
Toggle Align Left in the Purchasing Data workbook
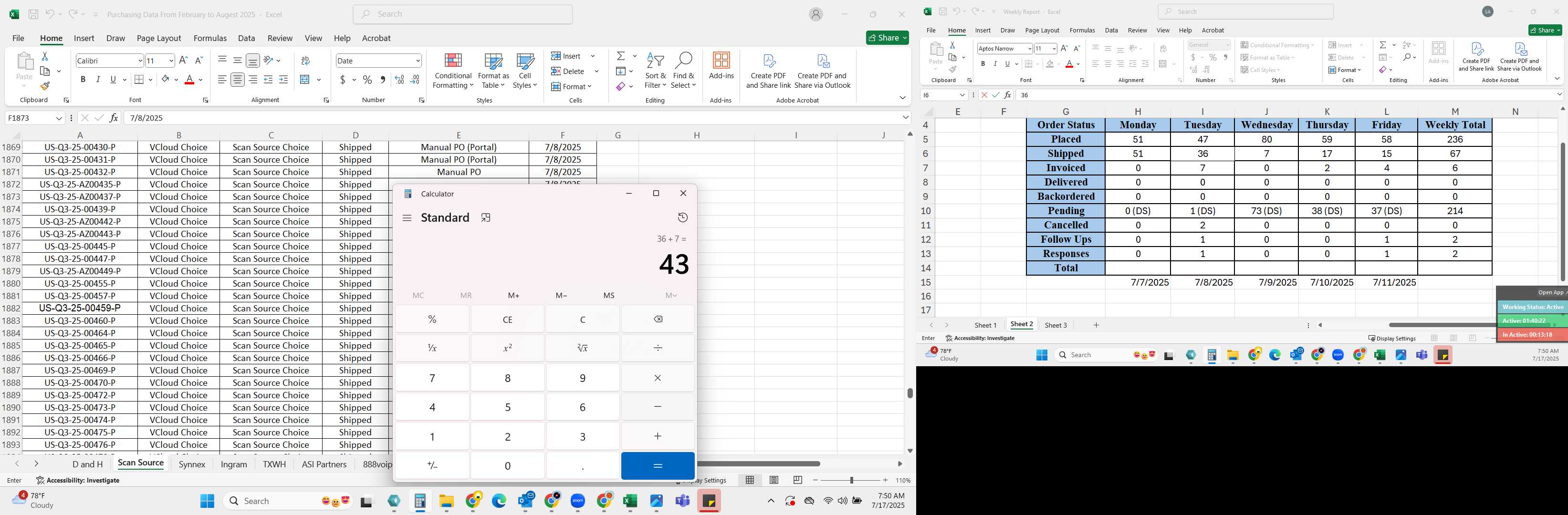tap(222, 80)
